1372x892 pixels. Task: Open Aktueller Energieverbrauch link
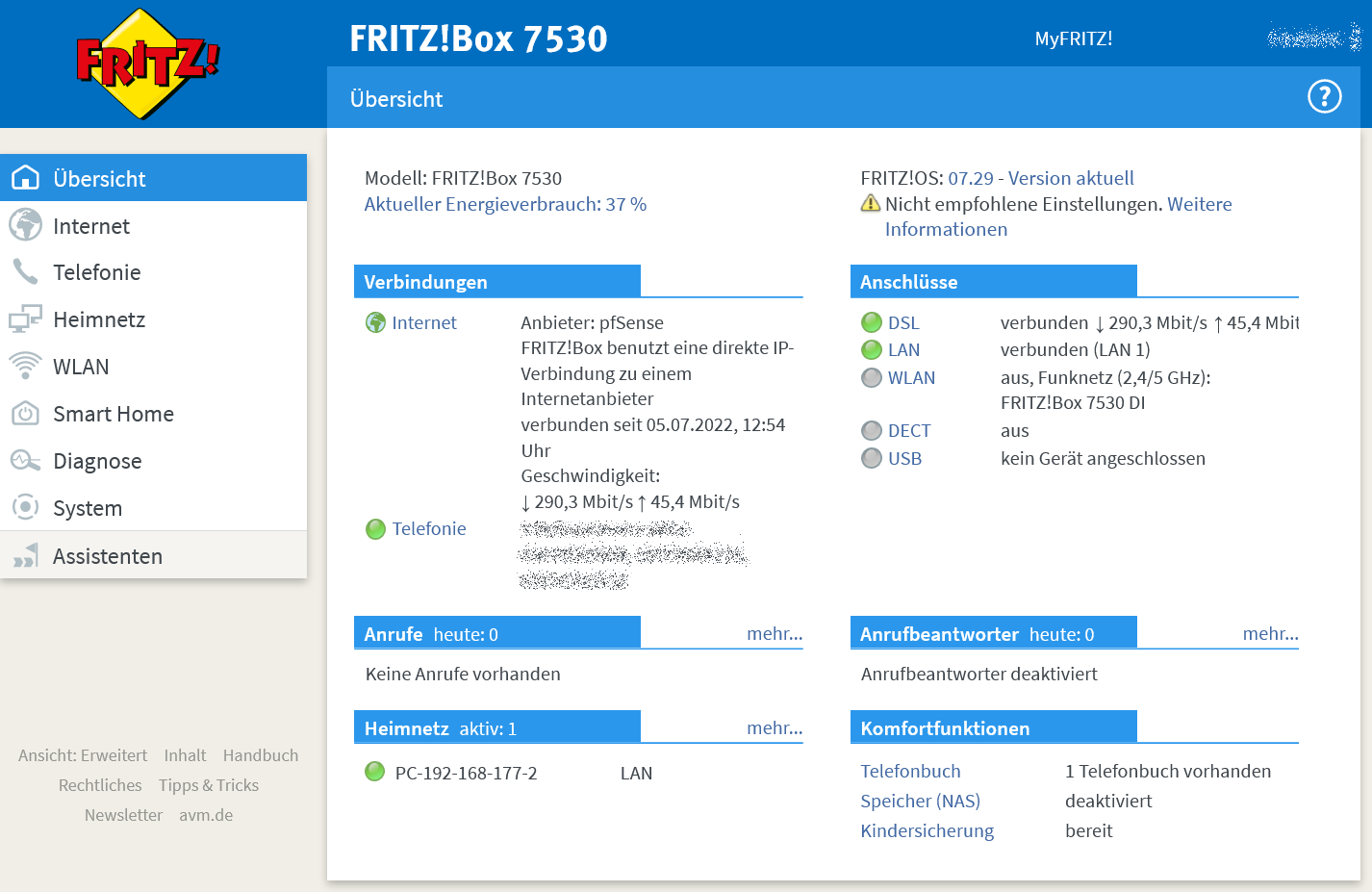coord(505,204)
